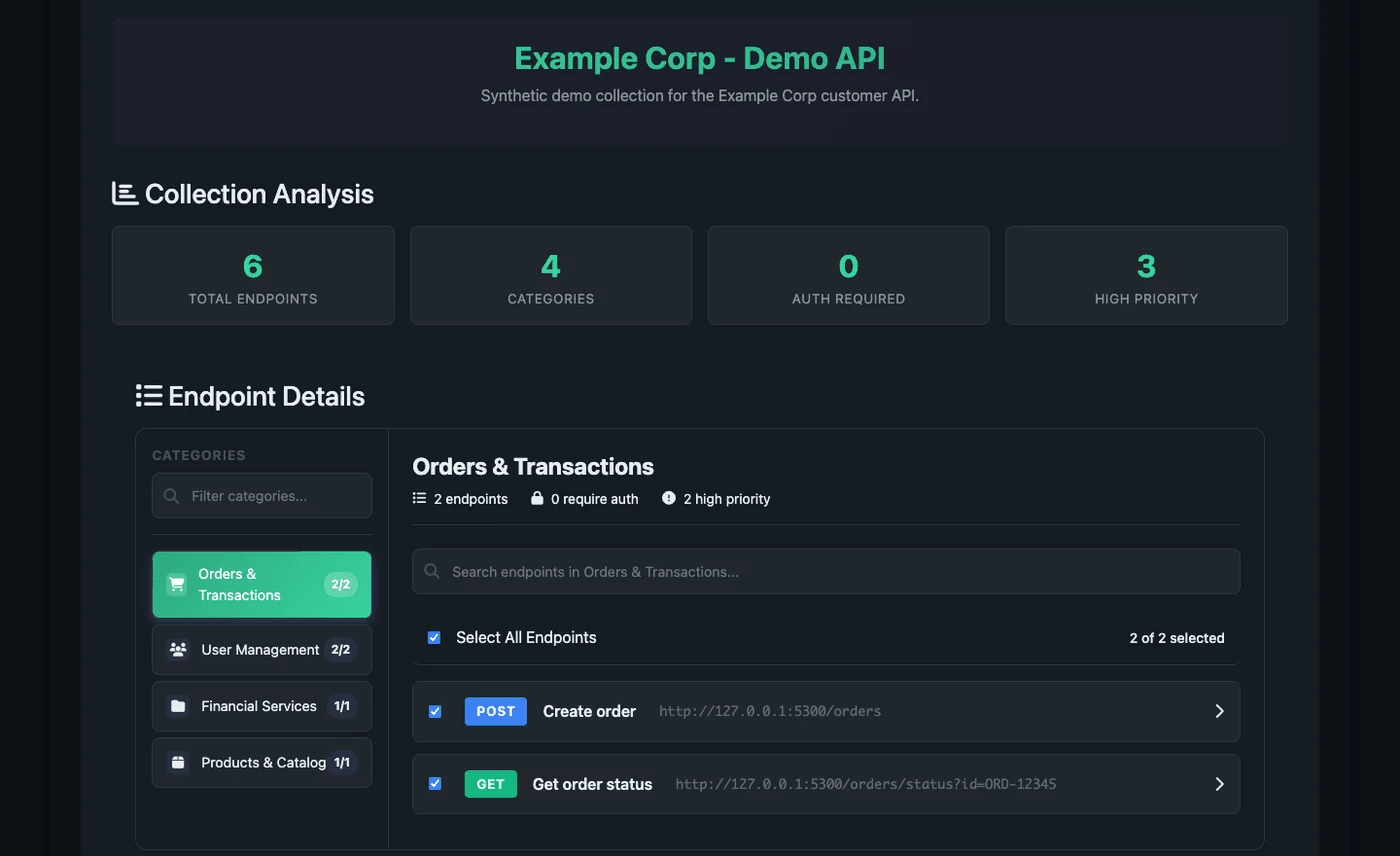Screen dimensions: 1400x856
Task: Click the 1/1 badge on Products & Catalog
Action: (342, 762)
